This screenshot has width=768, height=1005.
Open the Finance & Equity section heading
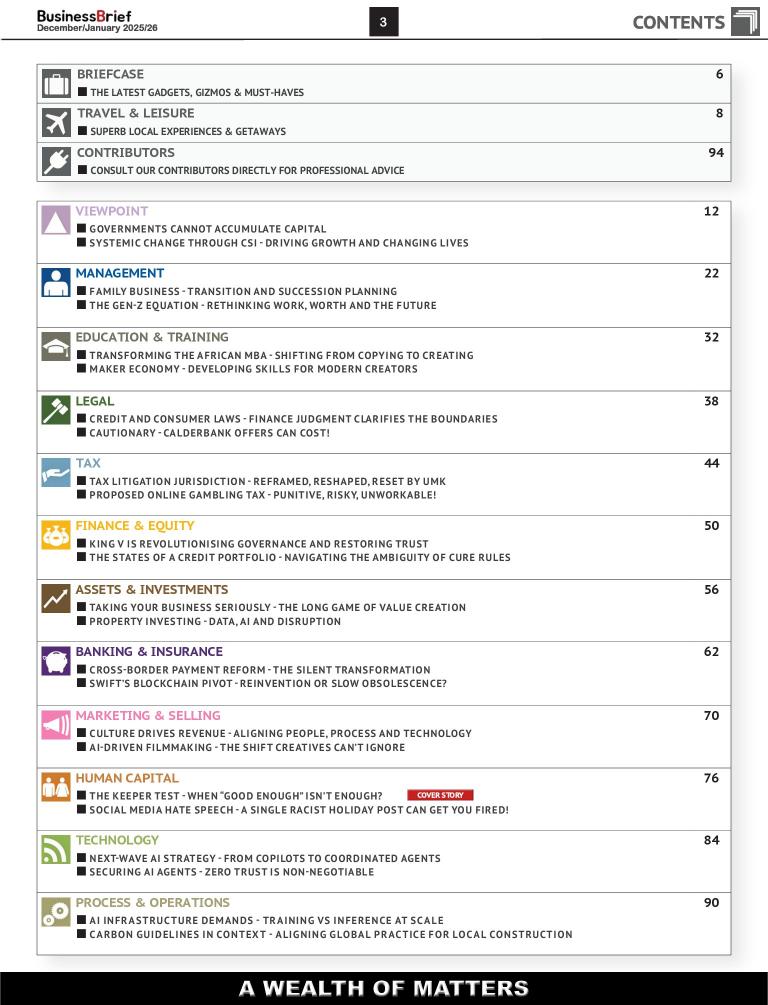(x=135, y=526)
